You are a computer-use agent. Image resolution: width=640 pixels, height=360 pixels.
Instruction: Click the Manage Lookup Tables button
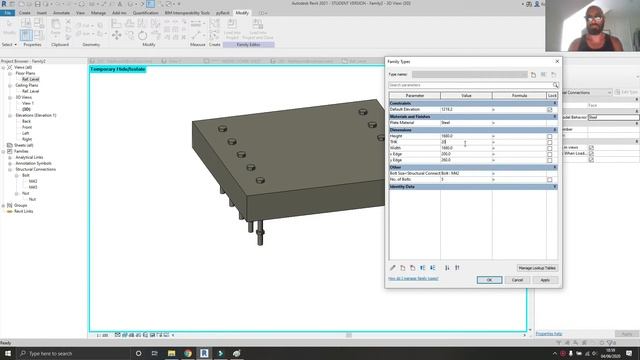(x=537, y=268)
